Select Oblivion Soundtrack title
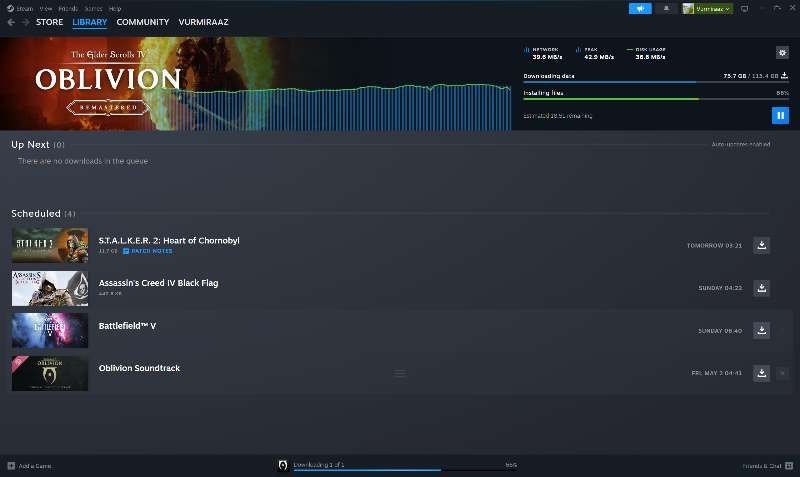Image resolution: width=800 pixels, height=477 pixels. point(139,368)
